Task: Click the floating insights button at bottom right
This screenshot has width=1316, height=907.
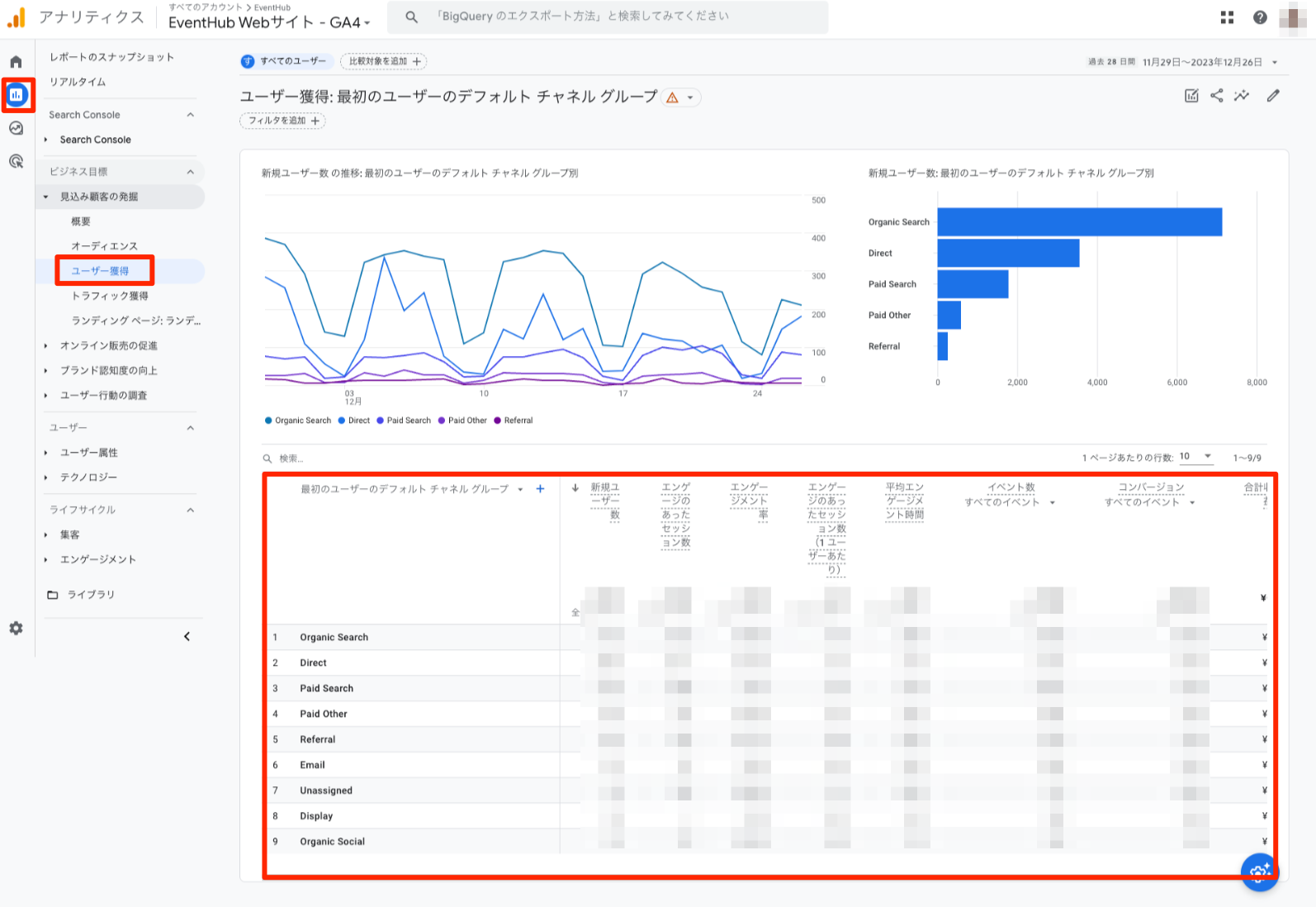Action: click(x=1259, y=871)
